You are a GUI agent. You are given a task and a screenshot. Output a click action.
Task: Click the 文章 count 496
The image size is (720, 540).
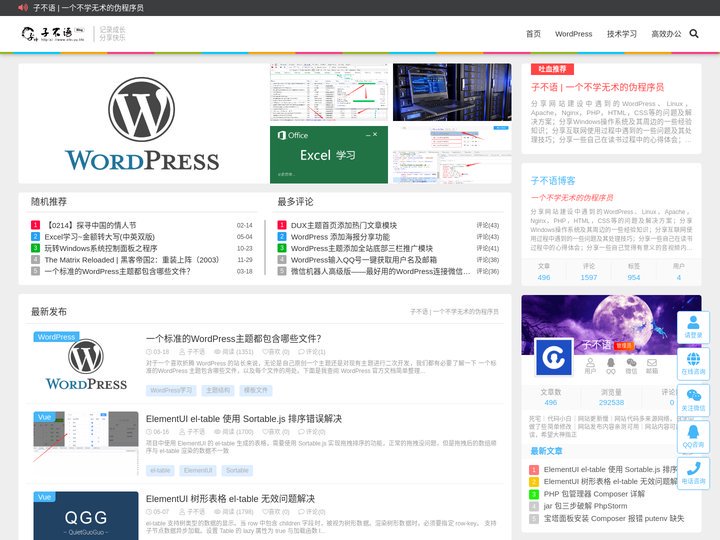pos(544,277)
